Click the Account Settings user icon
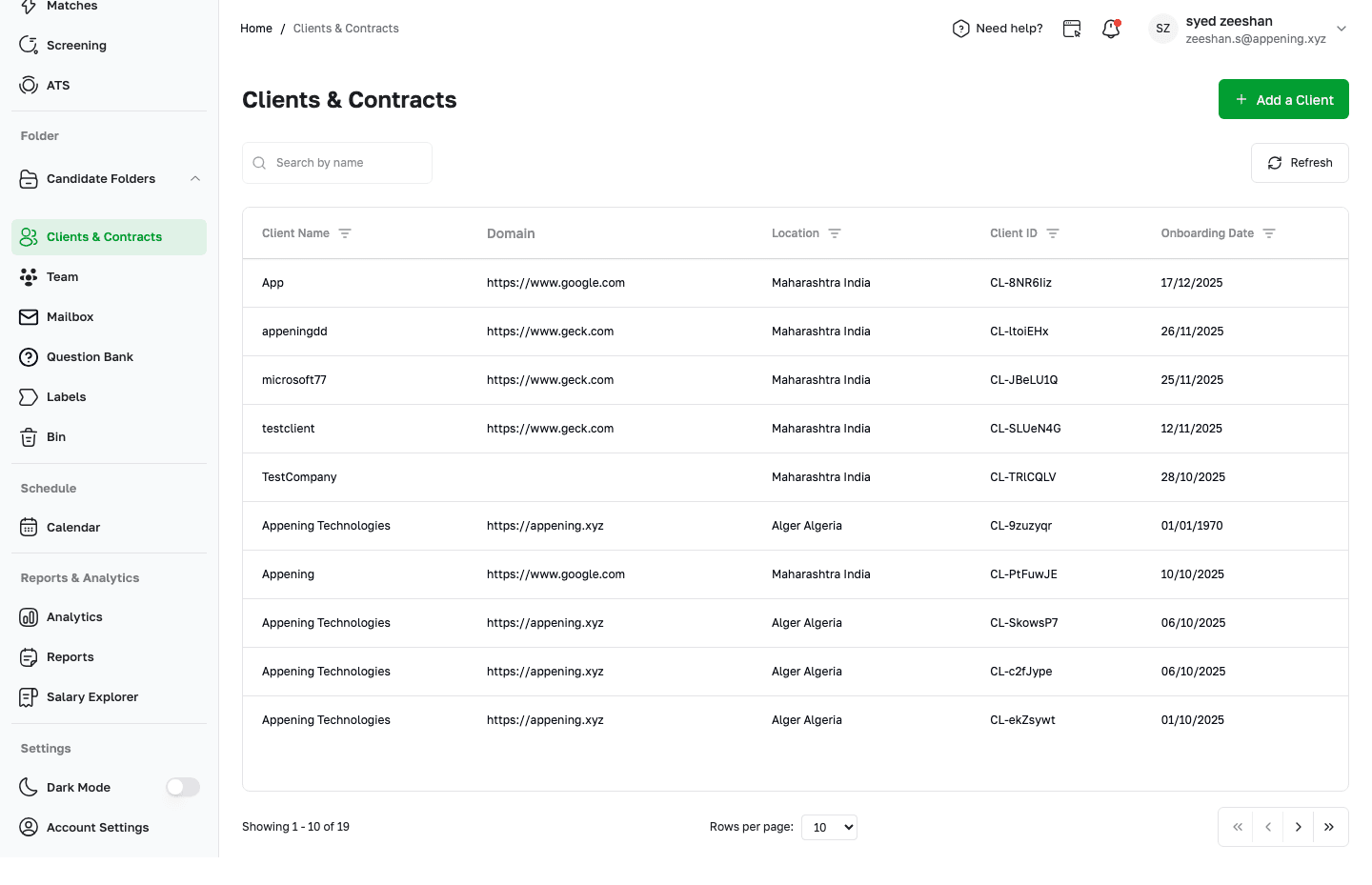Screen dimensions: 1372x885 tap(29, 827)
